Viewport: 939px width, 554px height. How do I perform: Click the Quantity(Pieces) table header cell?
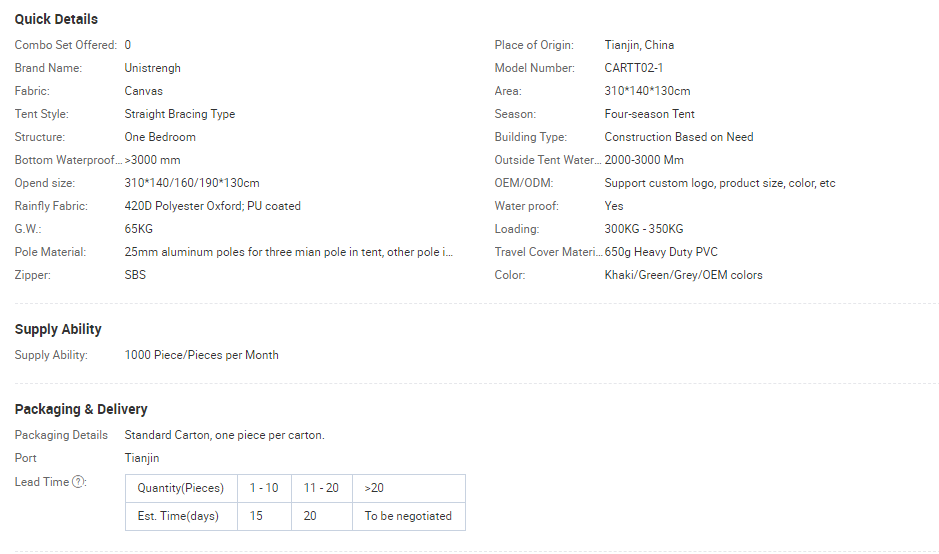pos(181,488)
